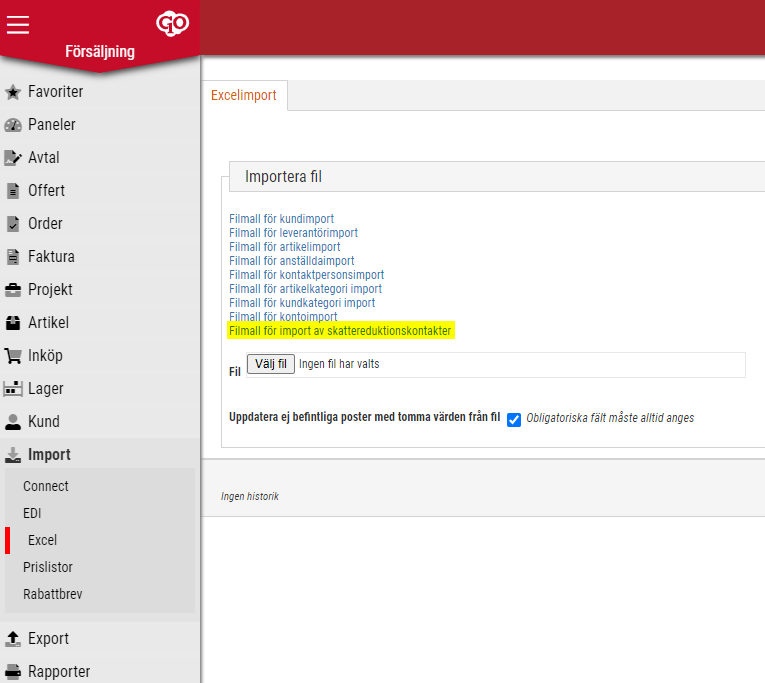This screenshot has width=765, height=683.
Task: Click the file input field area
Action: click(x=496, y=365)
